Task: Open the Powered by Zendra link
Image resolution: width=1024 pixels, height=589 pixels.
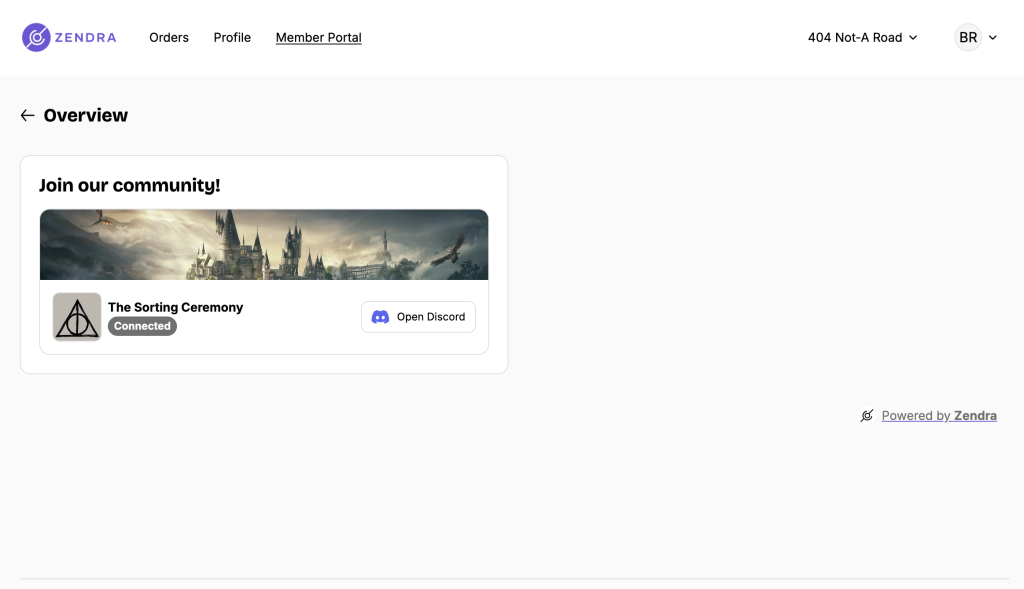Action: (x=938, y=415)
